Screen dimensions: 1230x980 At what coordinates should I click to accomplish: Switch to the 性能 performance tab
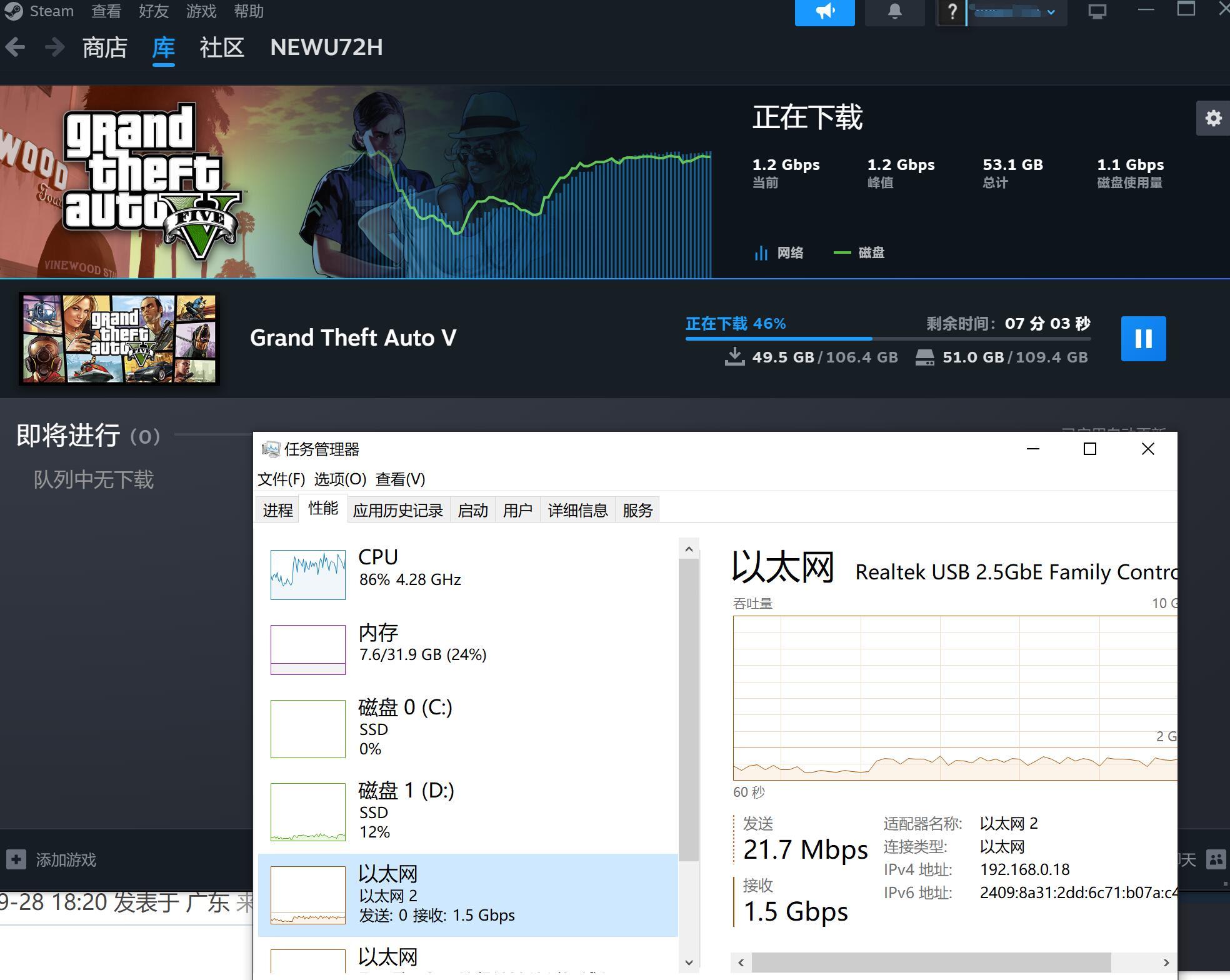click(323, 508)
